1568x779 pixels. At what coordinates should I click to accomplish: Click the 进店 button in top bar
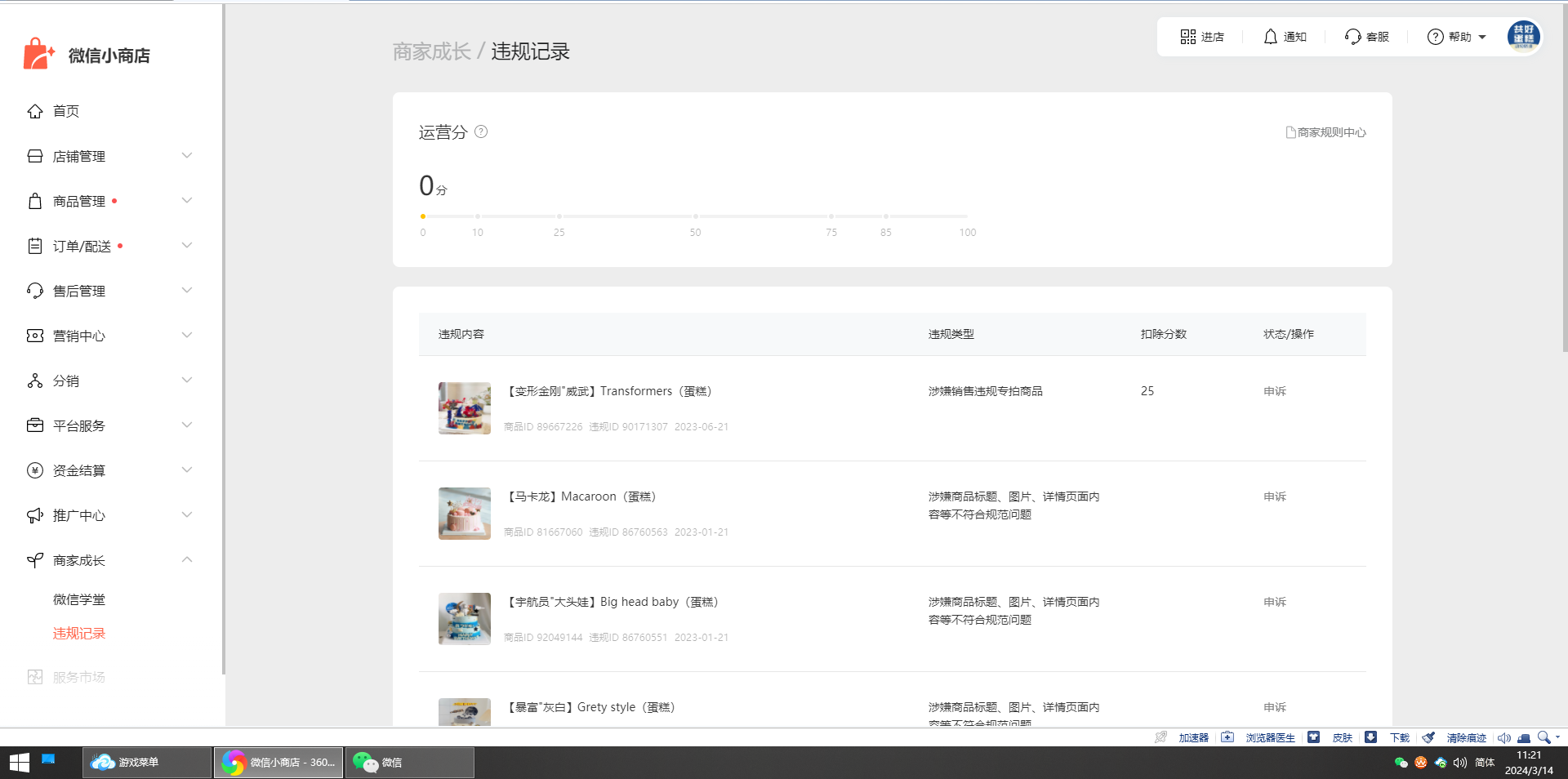[x=1202, y=37]
